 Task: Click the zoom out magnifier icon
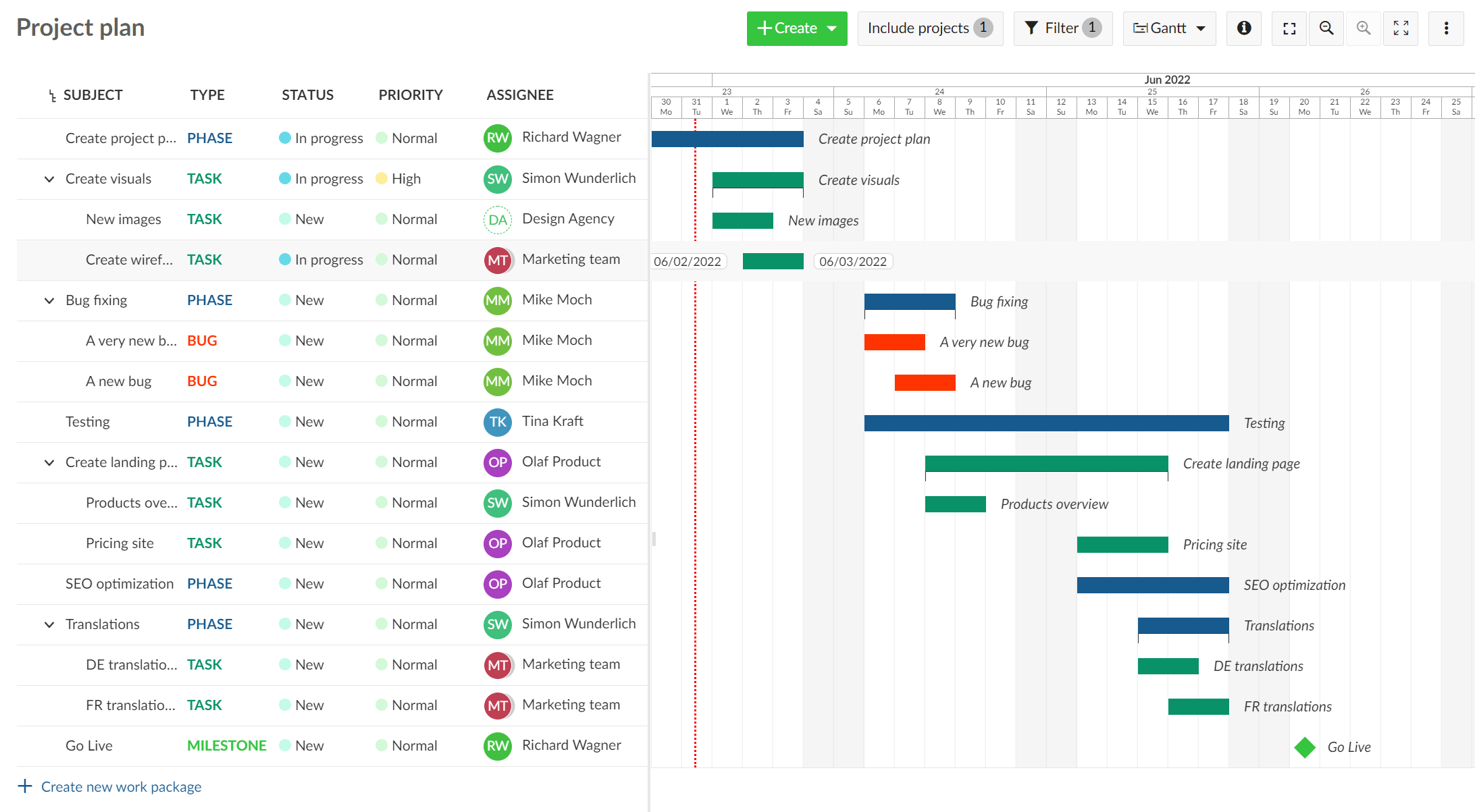click(x=1326, y=28)
